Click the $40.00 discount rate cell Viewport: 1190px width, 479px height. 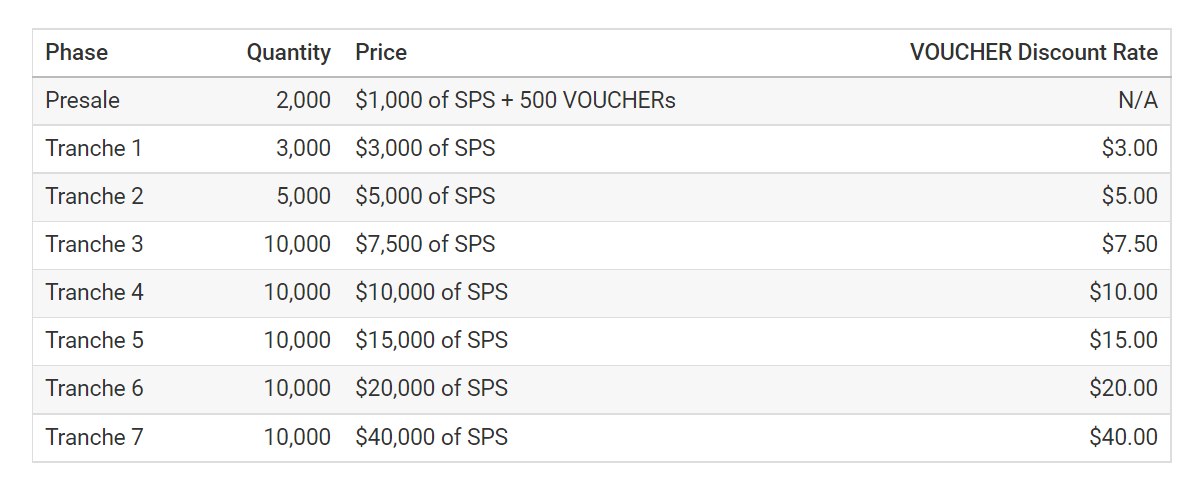pos(1124,437)
